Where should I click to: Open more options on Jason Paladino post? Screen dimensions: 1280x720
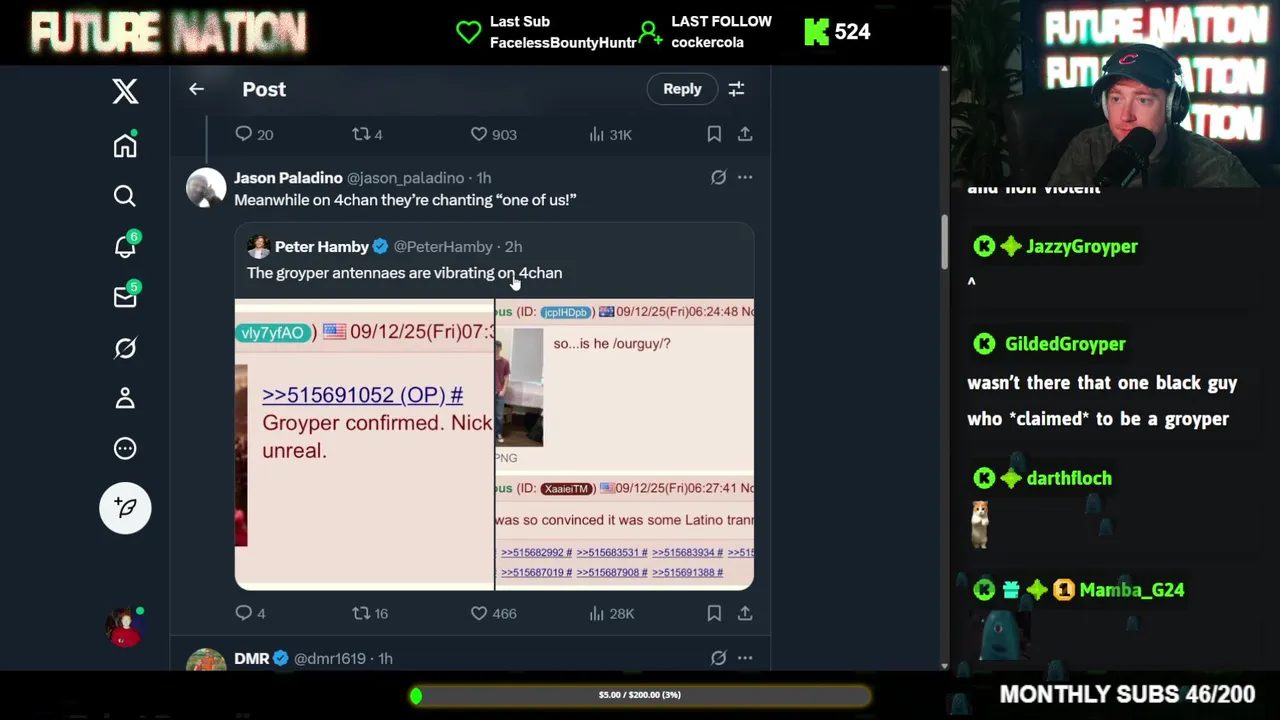tap(745, 178)
